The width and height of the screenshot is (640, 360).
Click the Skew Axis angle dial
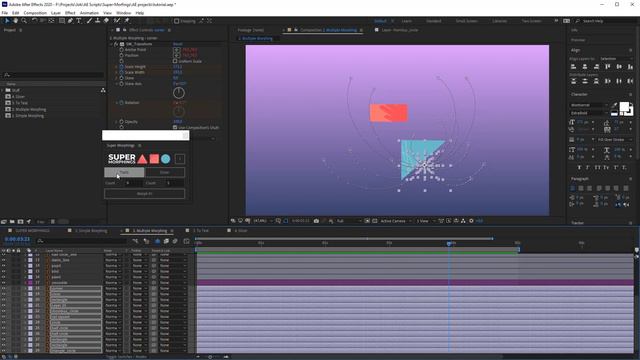click(179, 93)
